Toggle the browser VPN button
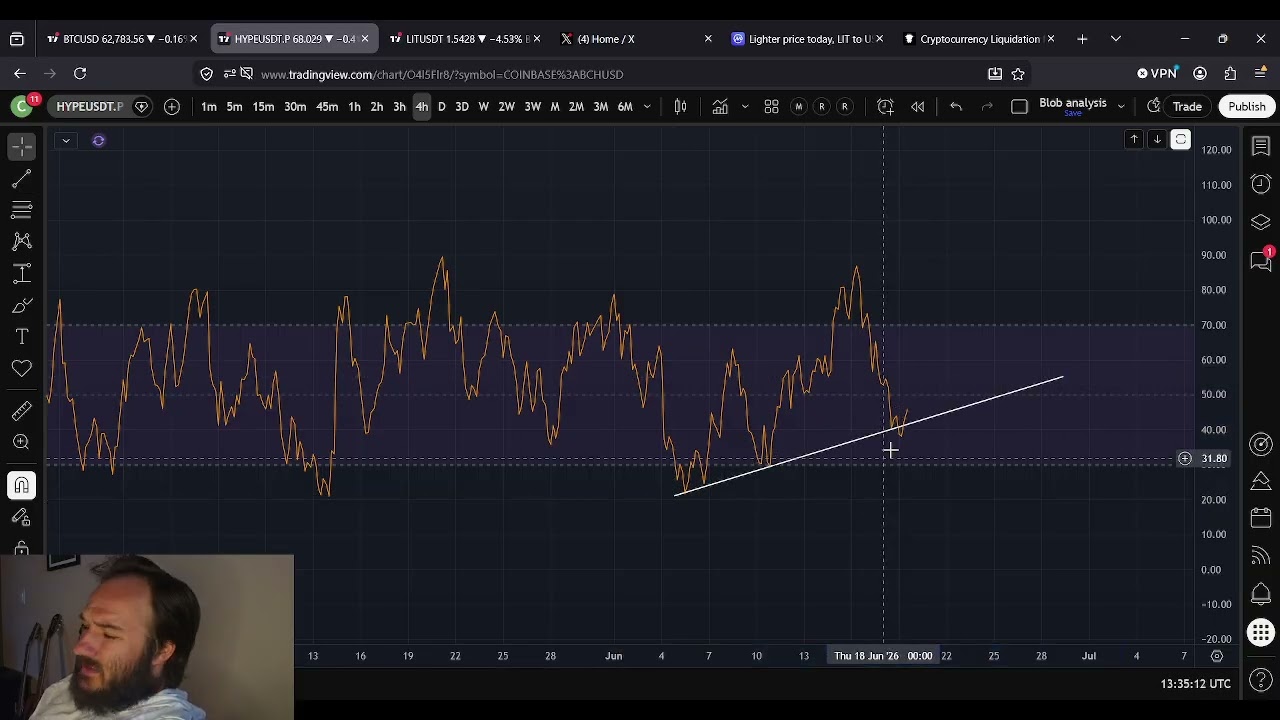The width and height of the screenshot is (1280, 720). [x=1157, y=74]
